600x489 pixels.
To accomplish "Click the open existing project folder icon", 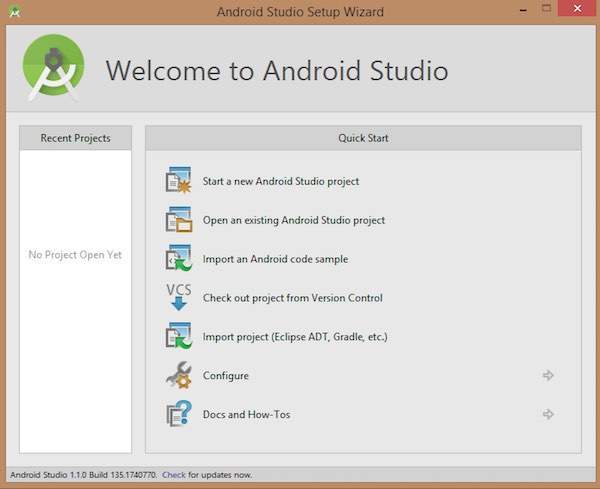I will (x=178, y=219).
